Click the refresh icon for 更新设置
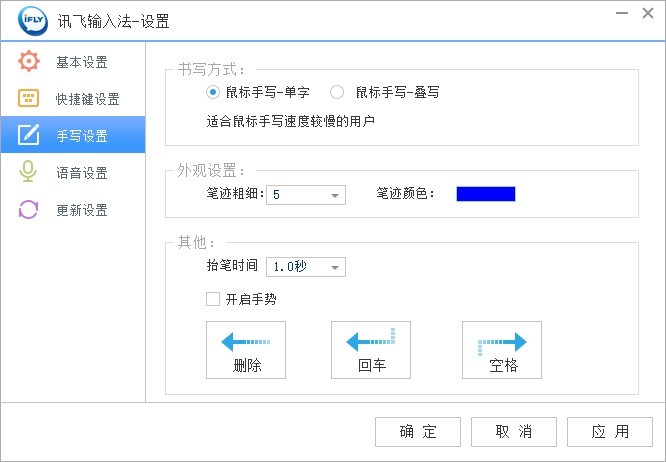Screen dimensions: 666x462 tap(28, 209)
